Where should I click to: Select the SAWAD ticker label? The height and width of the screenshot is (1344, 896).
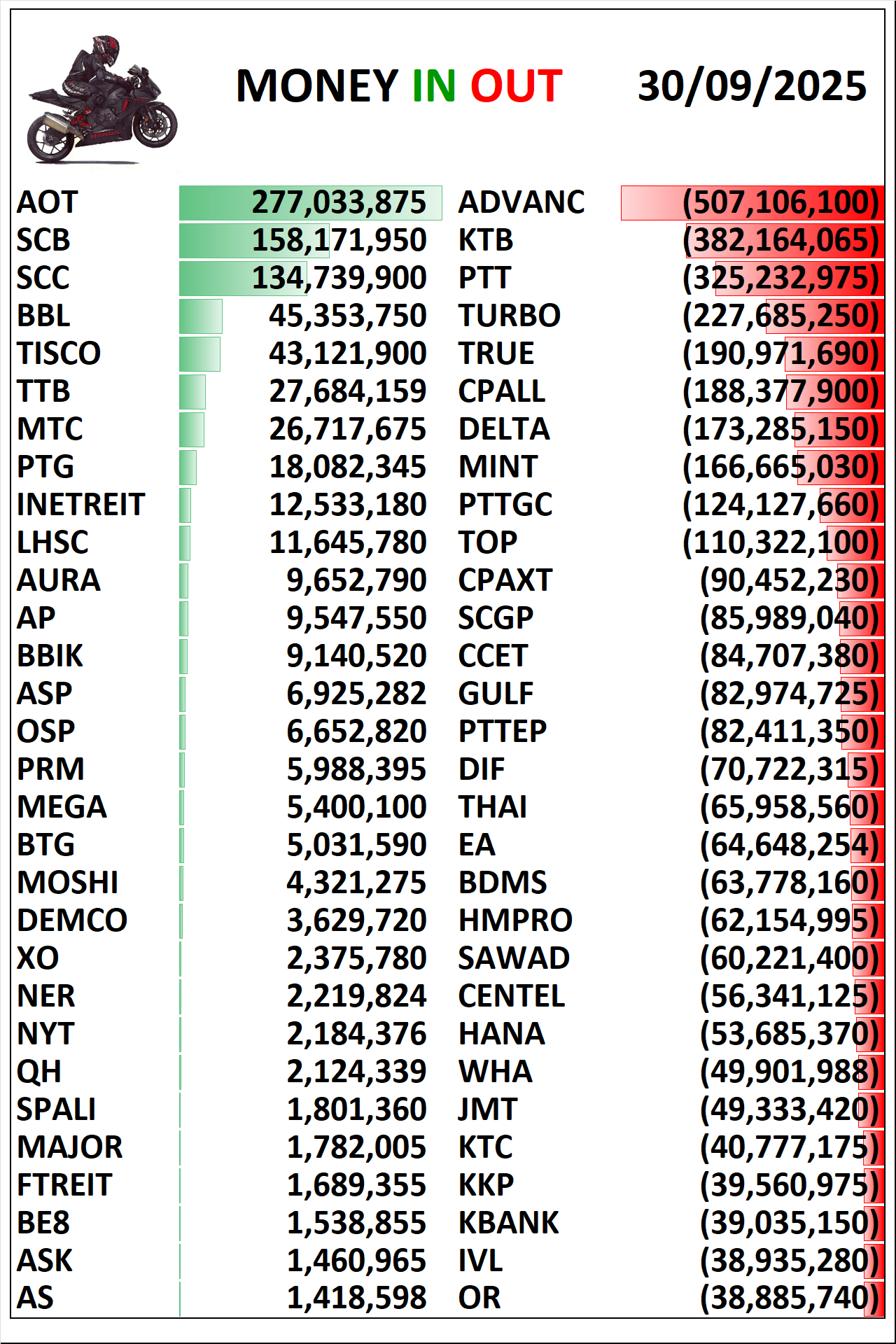point(514,958)
